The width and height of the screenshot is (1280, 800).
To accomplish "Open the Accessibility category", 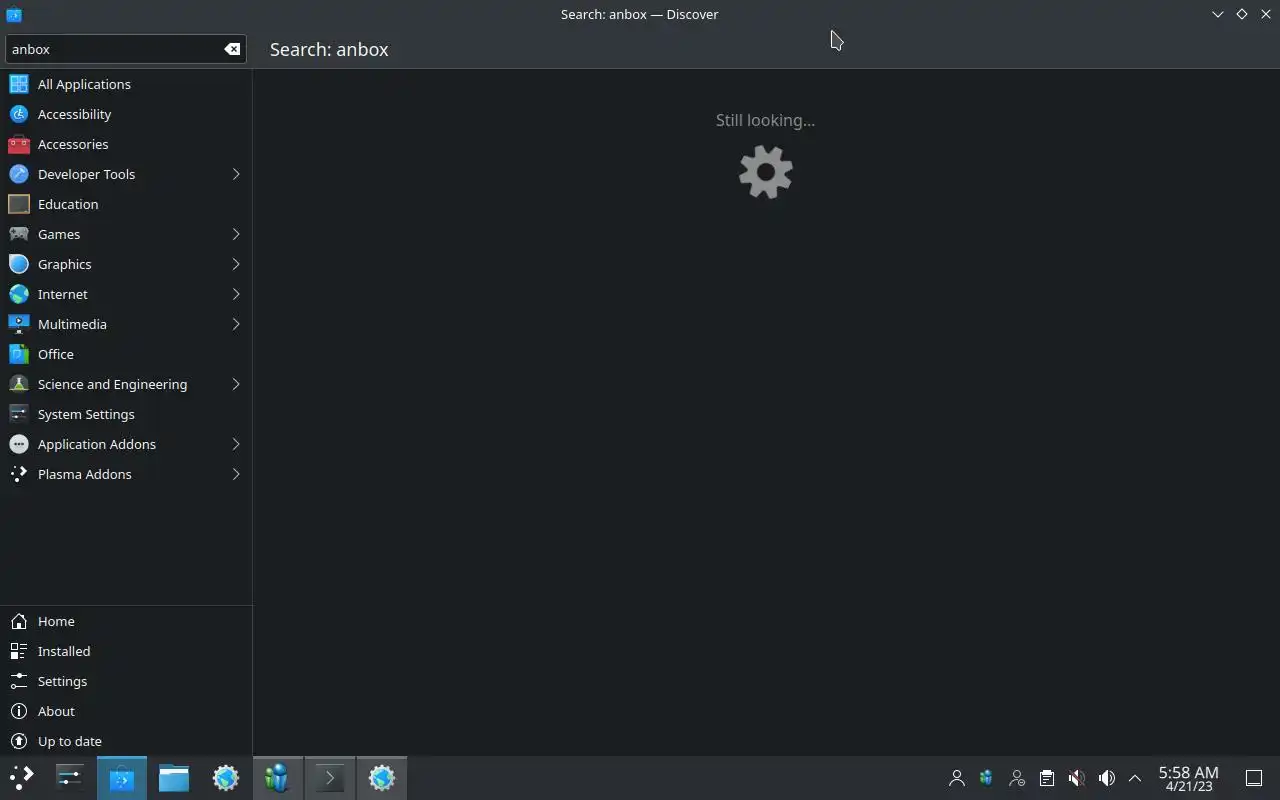I will [126, 114].
